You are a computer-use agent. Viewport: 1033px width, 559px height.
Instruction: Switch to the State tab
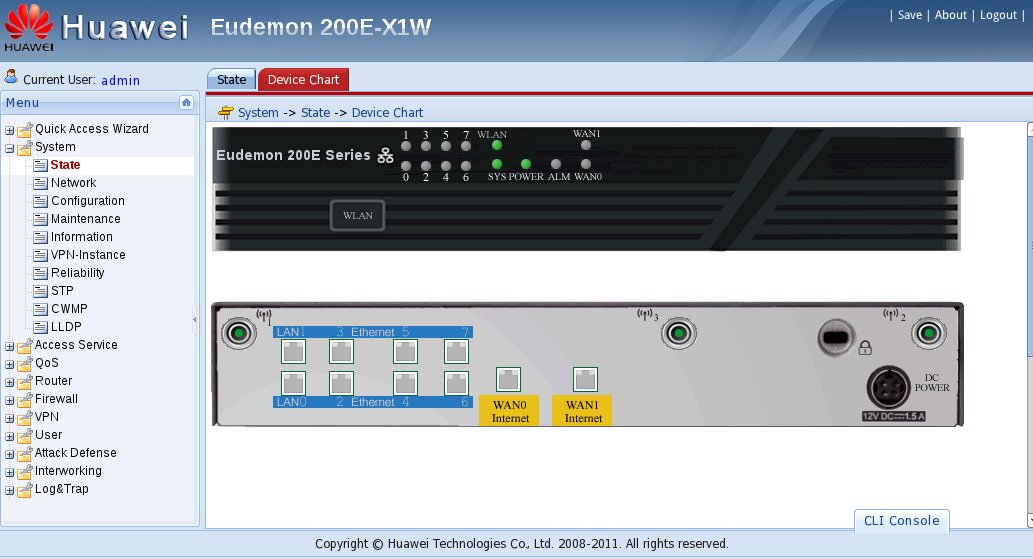tap(231, 80)
